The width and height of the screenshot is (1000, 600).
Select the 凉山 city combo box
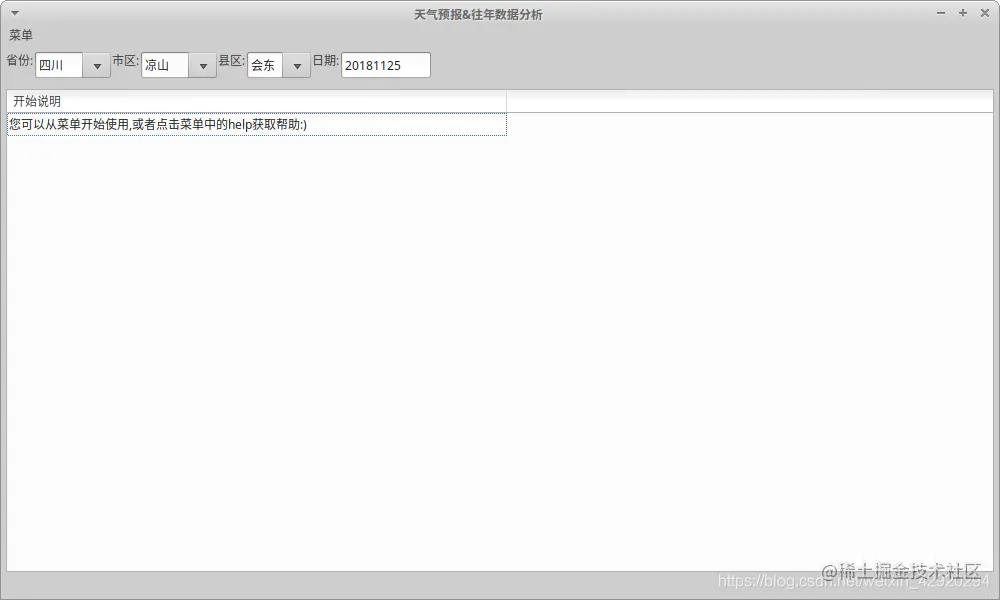(x=165, y=64)
